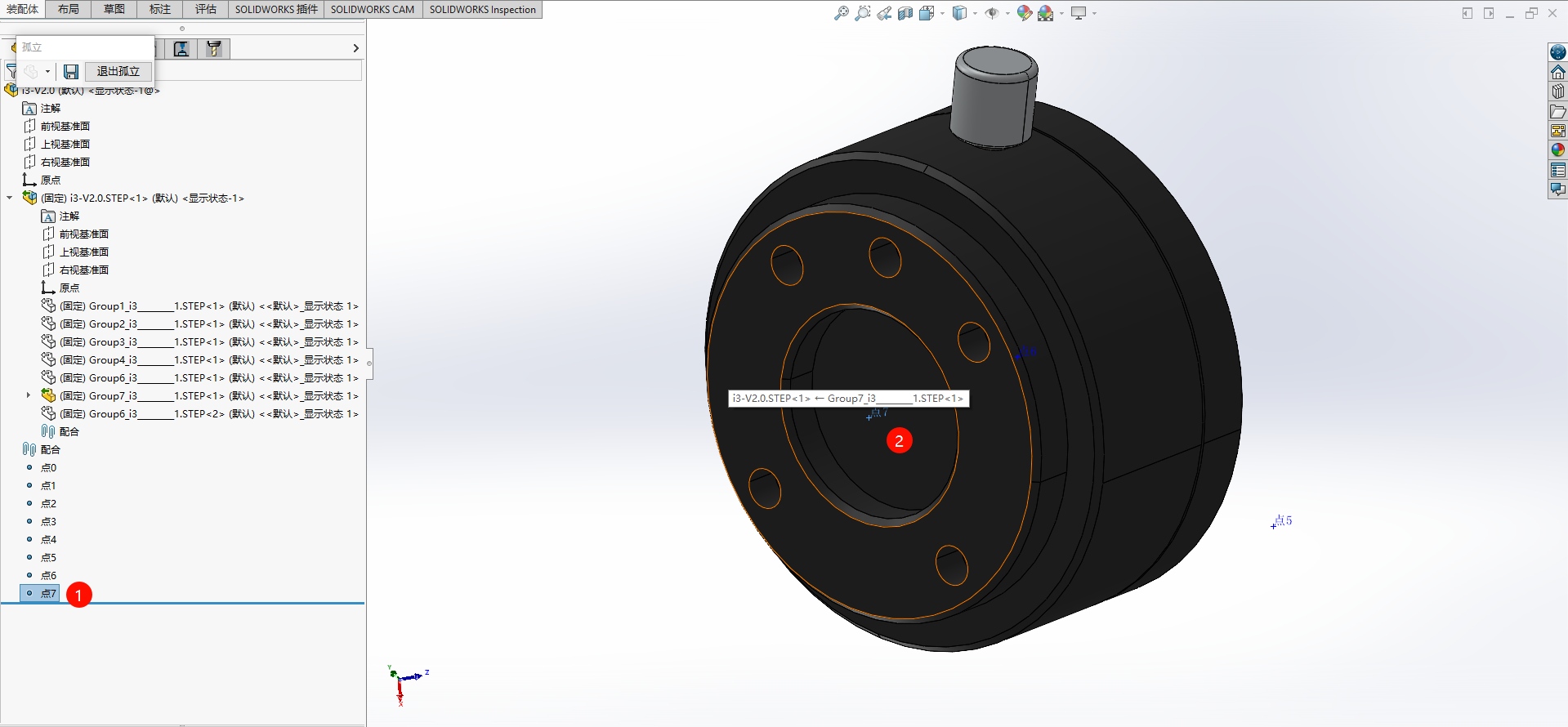Open the View Orientation dropdown arrow
1568x727 pixels.
click(x=942, y=13)
